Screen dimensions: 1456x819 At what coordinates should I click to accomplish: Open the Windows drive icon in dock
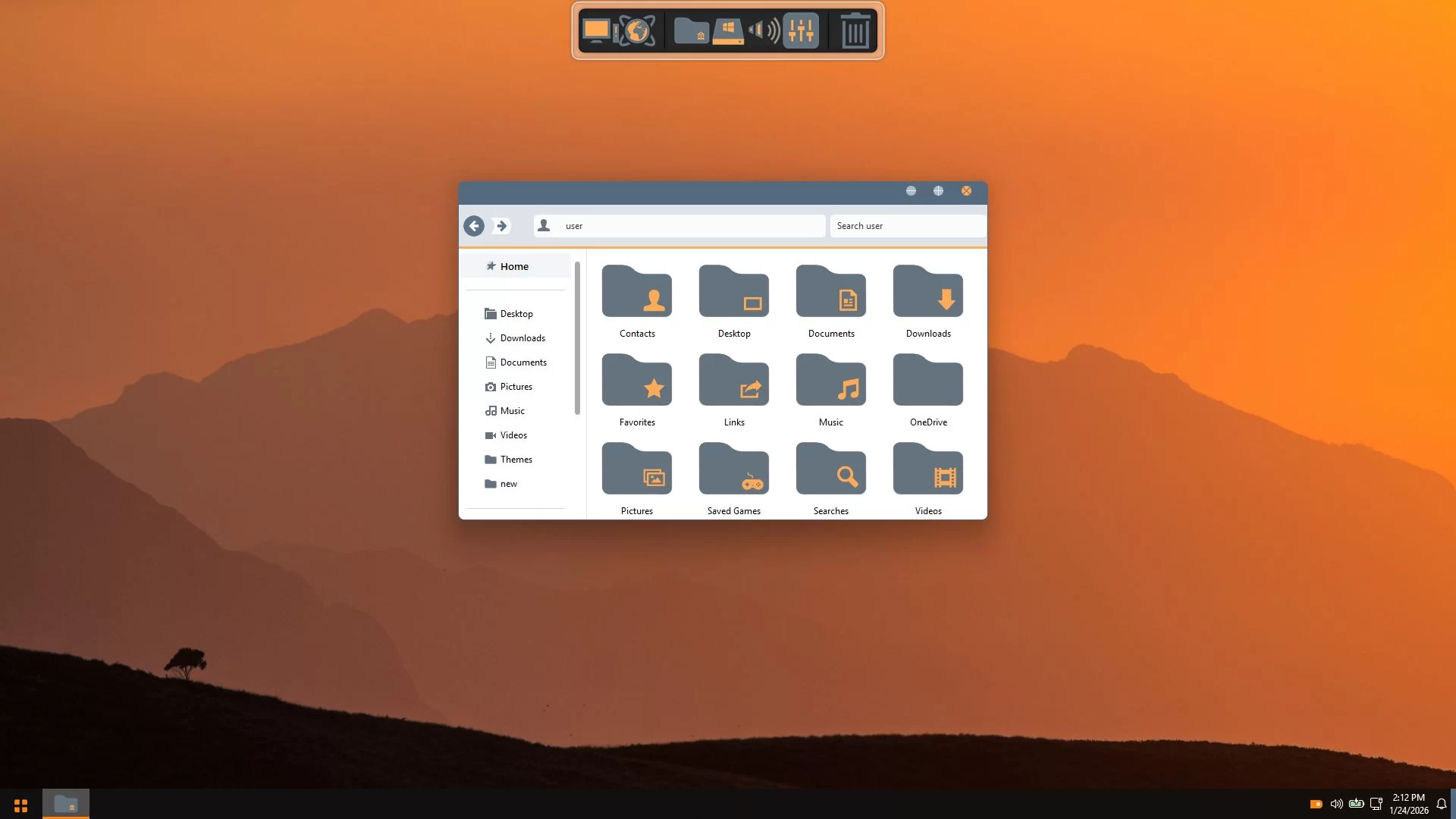coord(728,31)
